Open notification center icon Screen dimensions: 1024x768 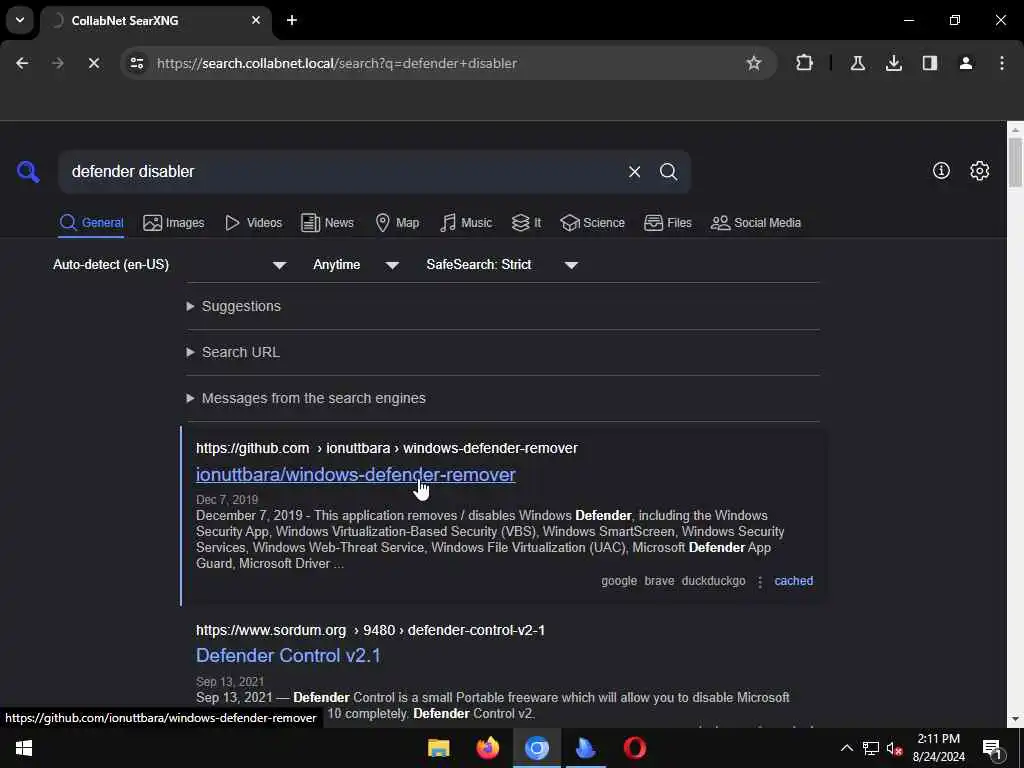992,748
